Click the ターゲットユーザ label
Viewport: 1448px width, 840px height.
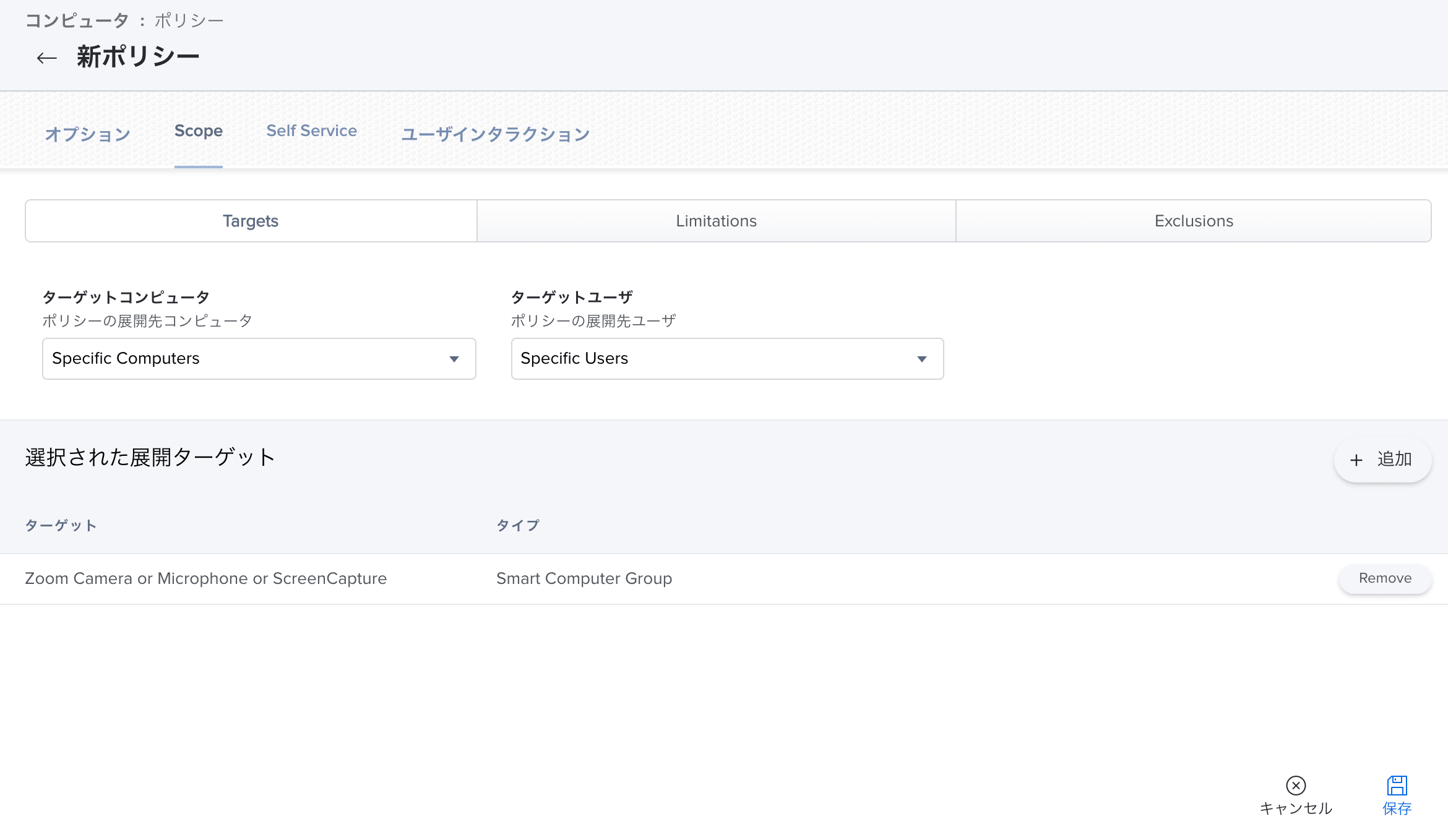pyautogui.click(x=572, y=298)
